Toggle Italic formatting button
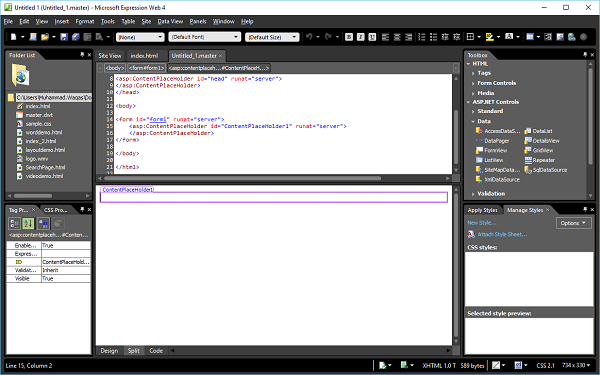 pos(360,37)
